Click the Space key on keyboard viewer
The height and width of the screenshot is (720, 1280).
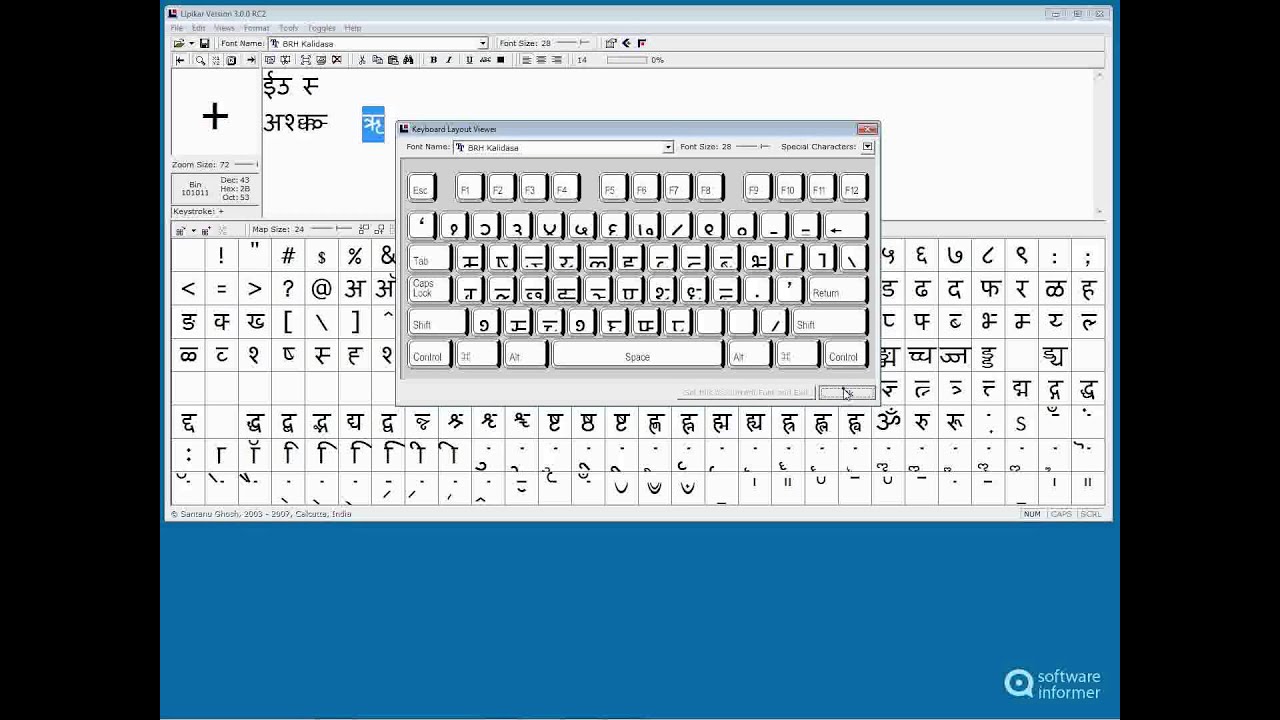(637, 356)
